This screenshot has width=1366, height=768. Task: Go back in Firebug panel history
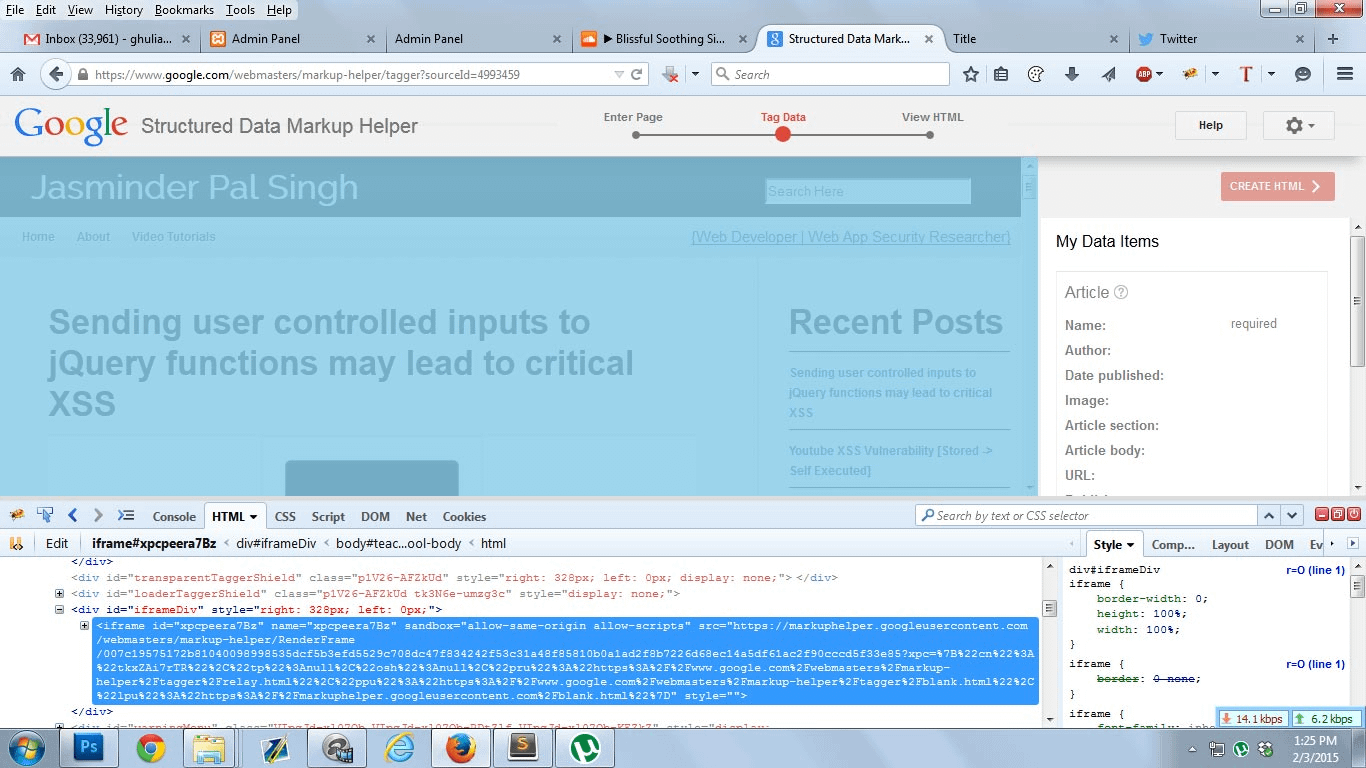pyautogui.click(x=72, y=516)
